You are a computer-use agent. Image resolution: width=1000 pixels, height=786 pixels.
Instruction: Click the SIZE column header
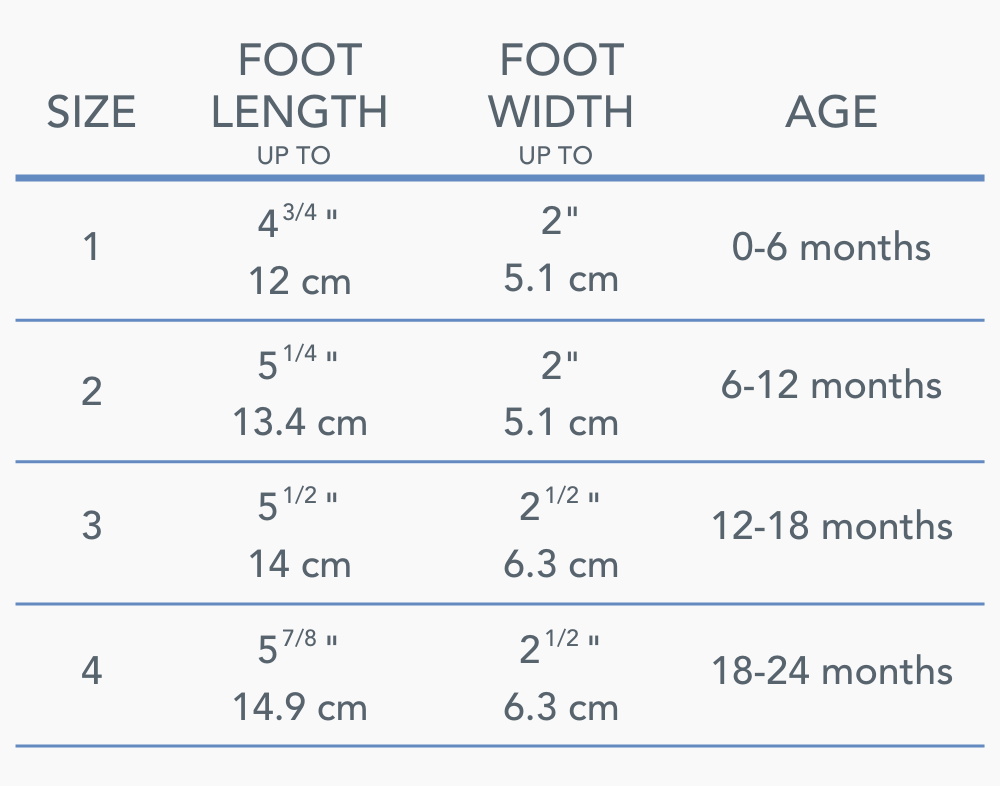pyautogui.click(x=91, y=113)
